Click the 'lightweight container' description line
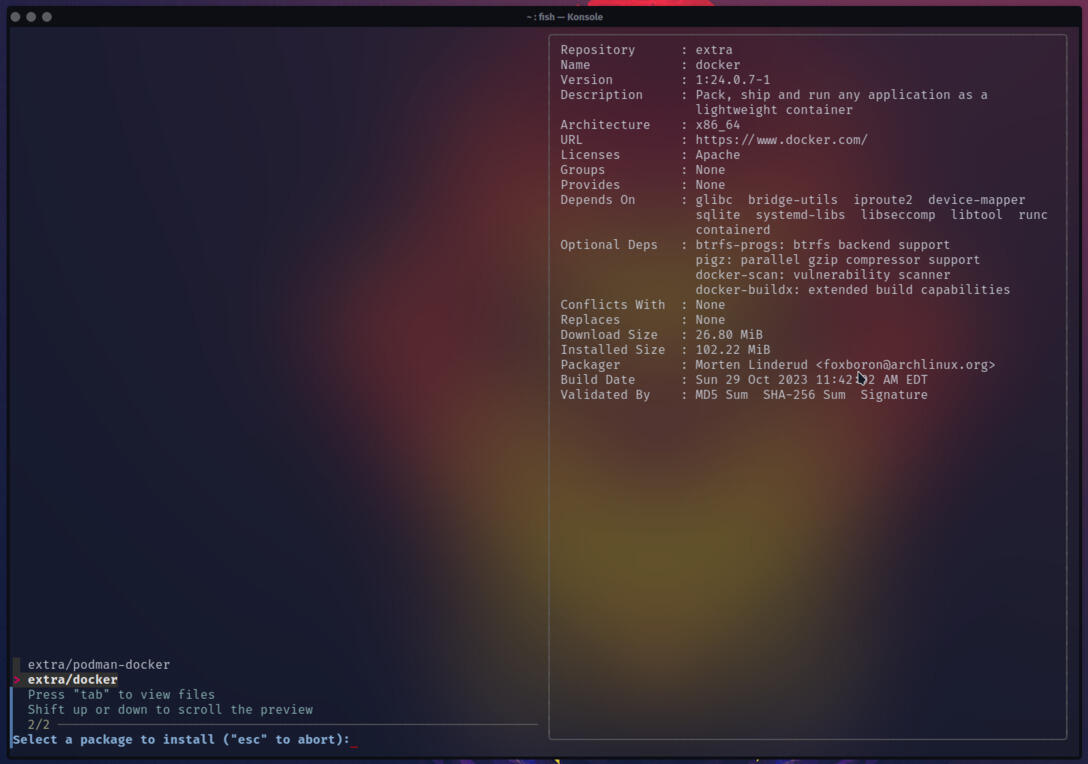The height and width of the screenshot is (764, 1088). click(774, 110)
